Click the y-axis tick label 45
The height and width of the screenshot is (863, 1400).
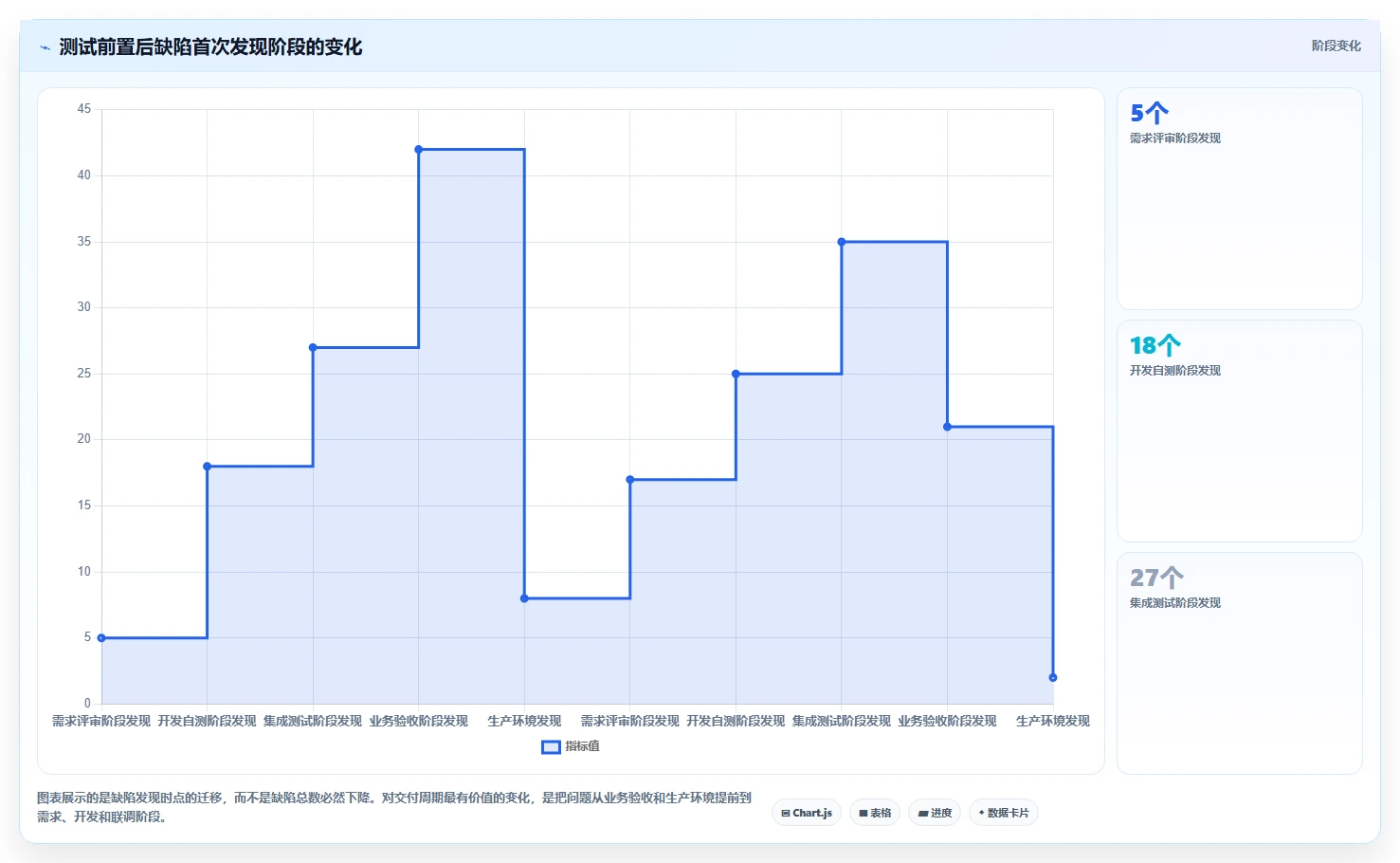tap(84, 109)
